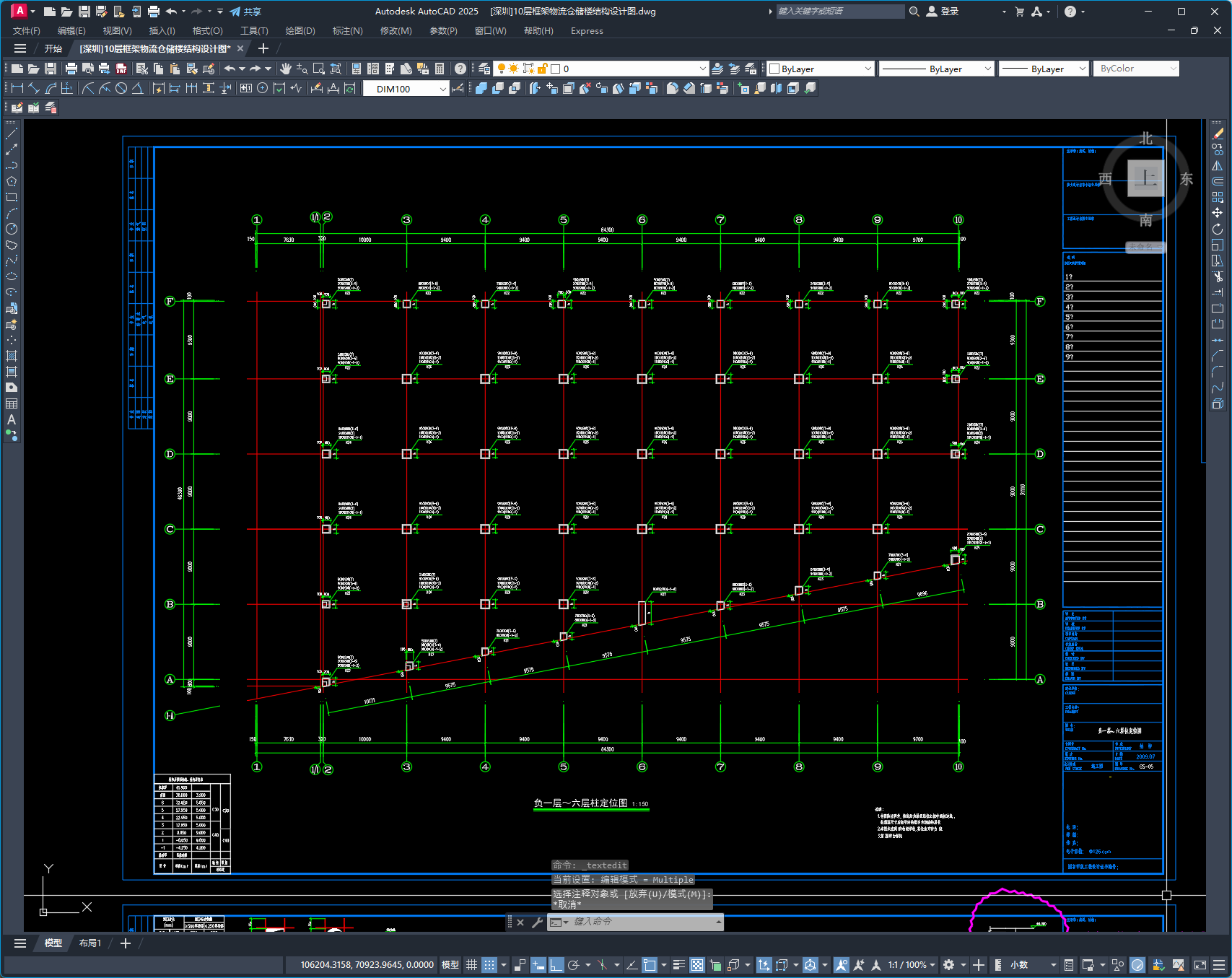
Task: Open the QuickCalc calculator icon
Action: (440, 69)
